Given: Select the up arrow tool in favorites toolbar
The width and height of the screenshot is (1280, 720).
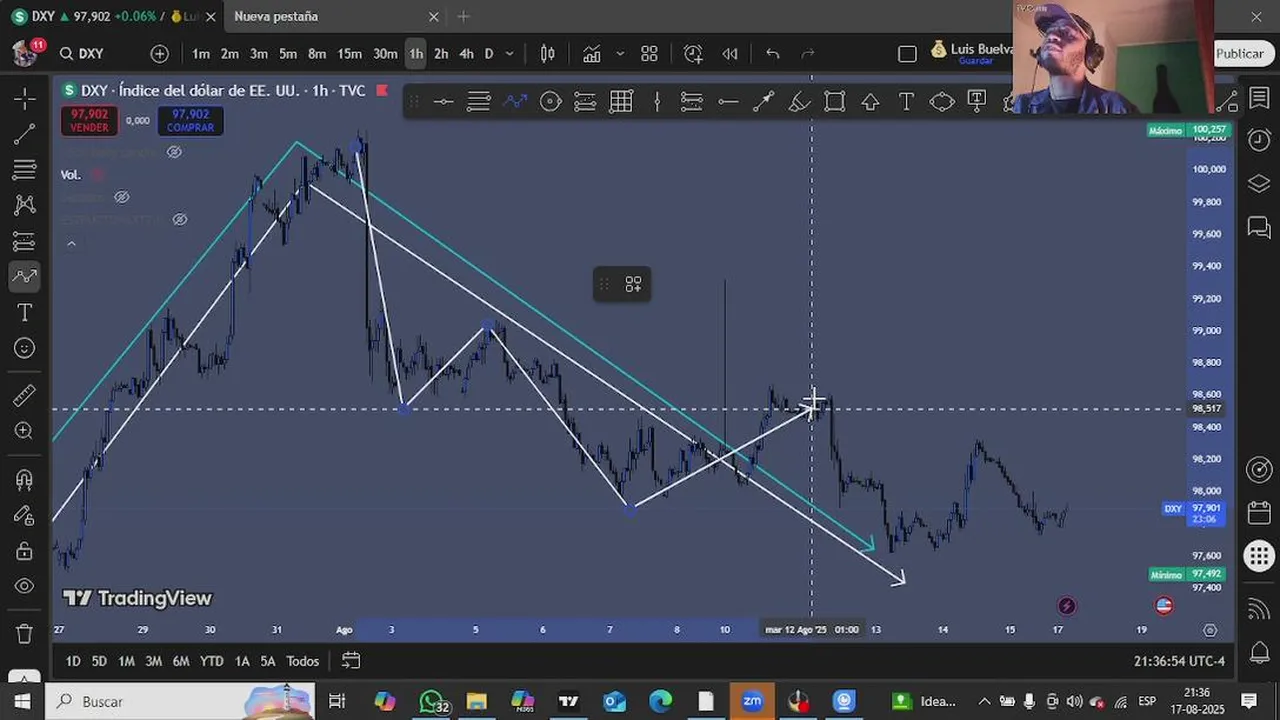Looking at the screenshot, I should tap(870, 101).
